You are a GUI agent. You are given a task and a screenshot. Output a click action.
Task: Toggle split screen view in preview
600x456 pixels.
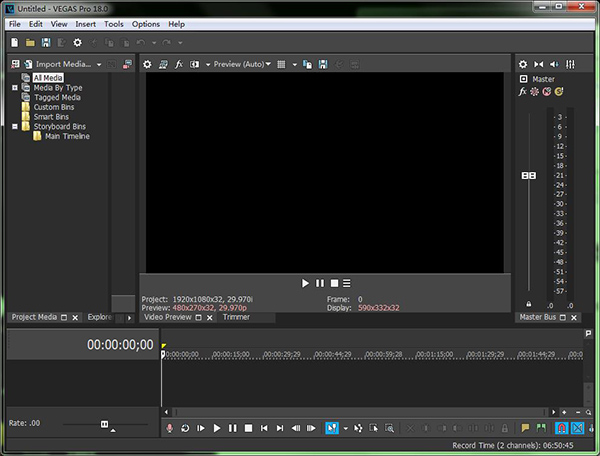(194, 64)
